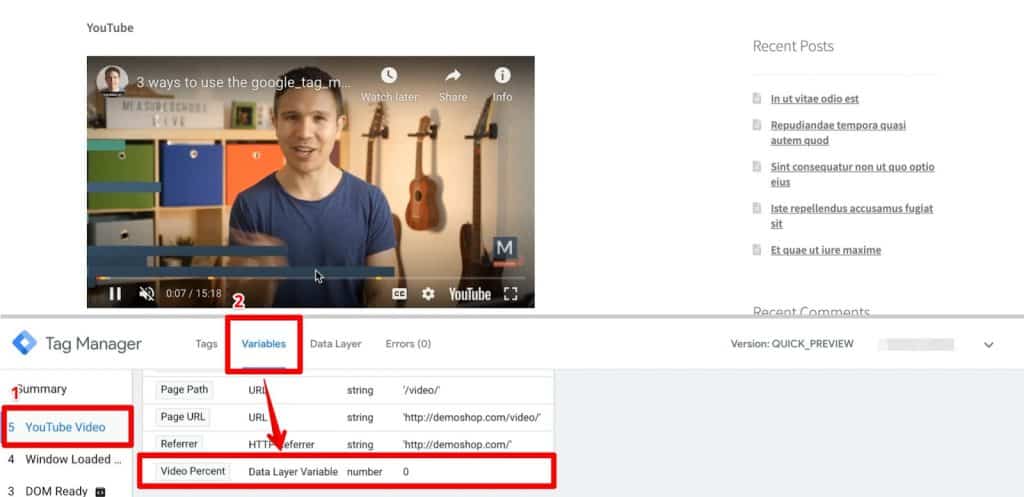Viewport: 1024px width, 497px height.
Task: Unmute the video sound icon
Action: pyautogui.click(x=147, y=294)
